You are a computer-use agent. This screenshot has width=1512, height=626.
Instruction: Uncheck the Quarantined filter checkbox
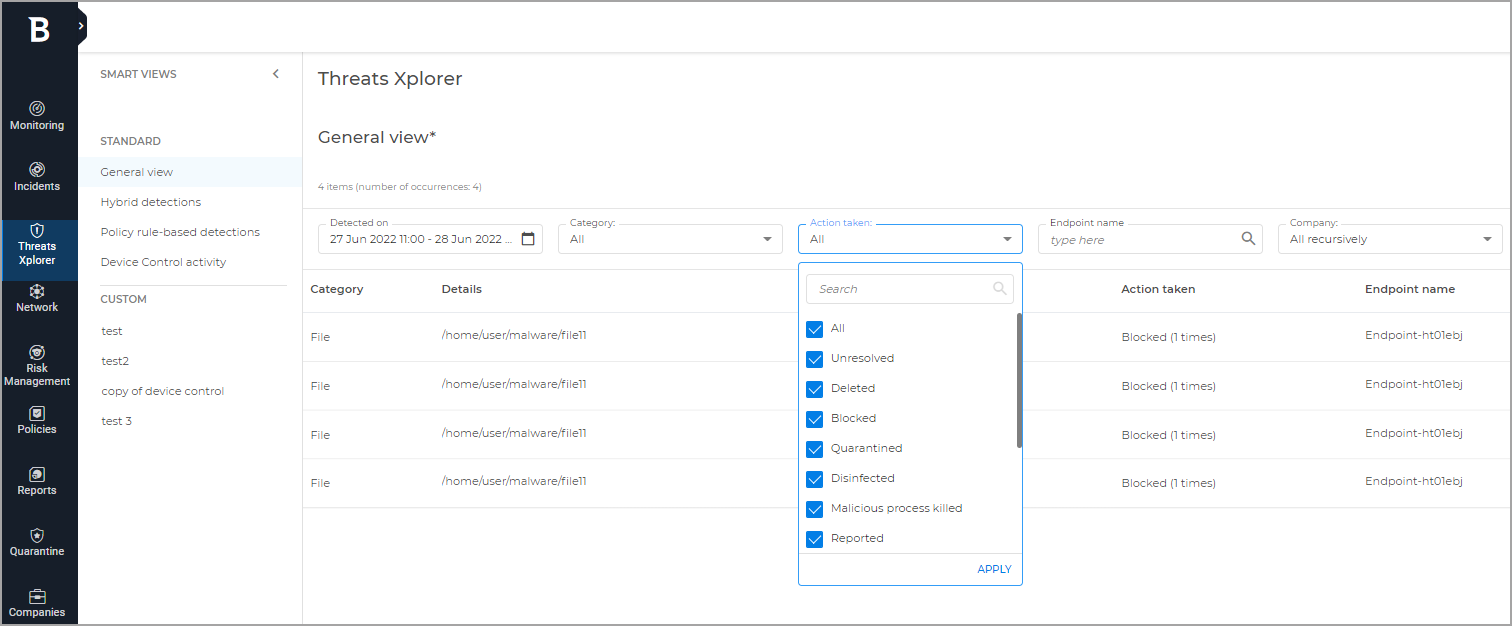coord(814,448)
